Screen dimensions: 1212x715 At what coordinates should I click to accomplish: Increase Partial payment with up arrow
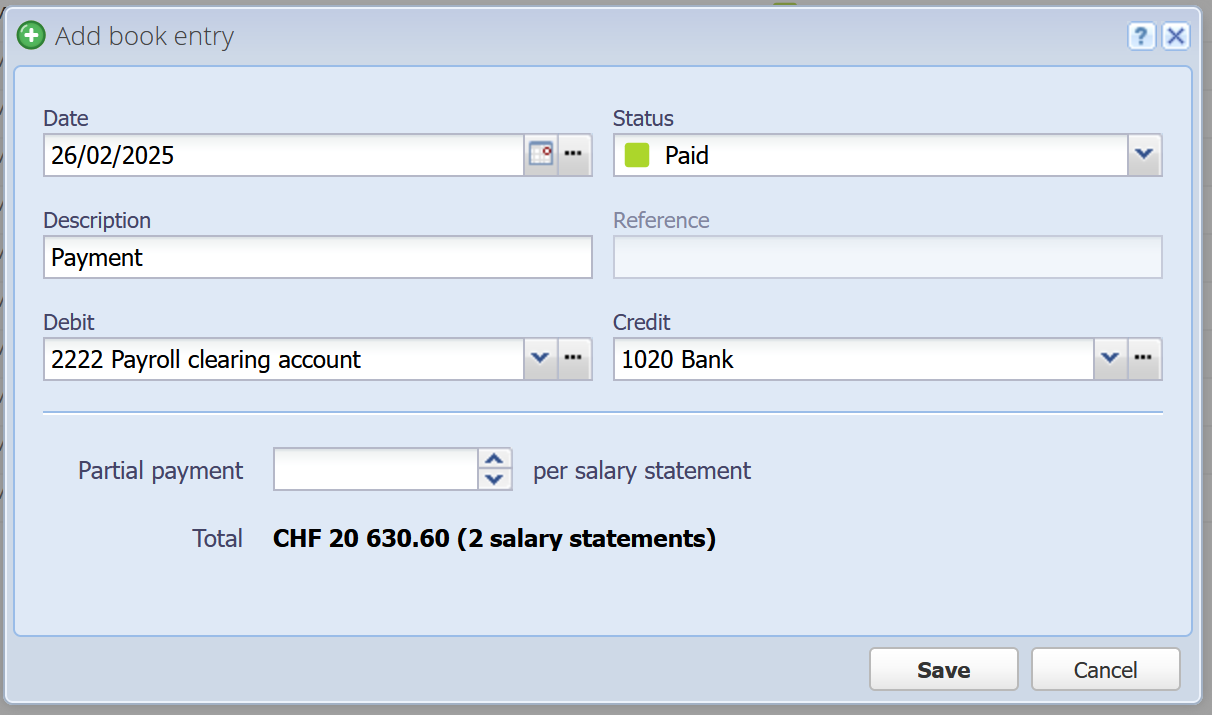[493, 459]
